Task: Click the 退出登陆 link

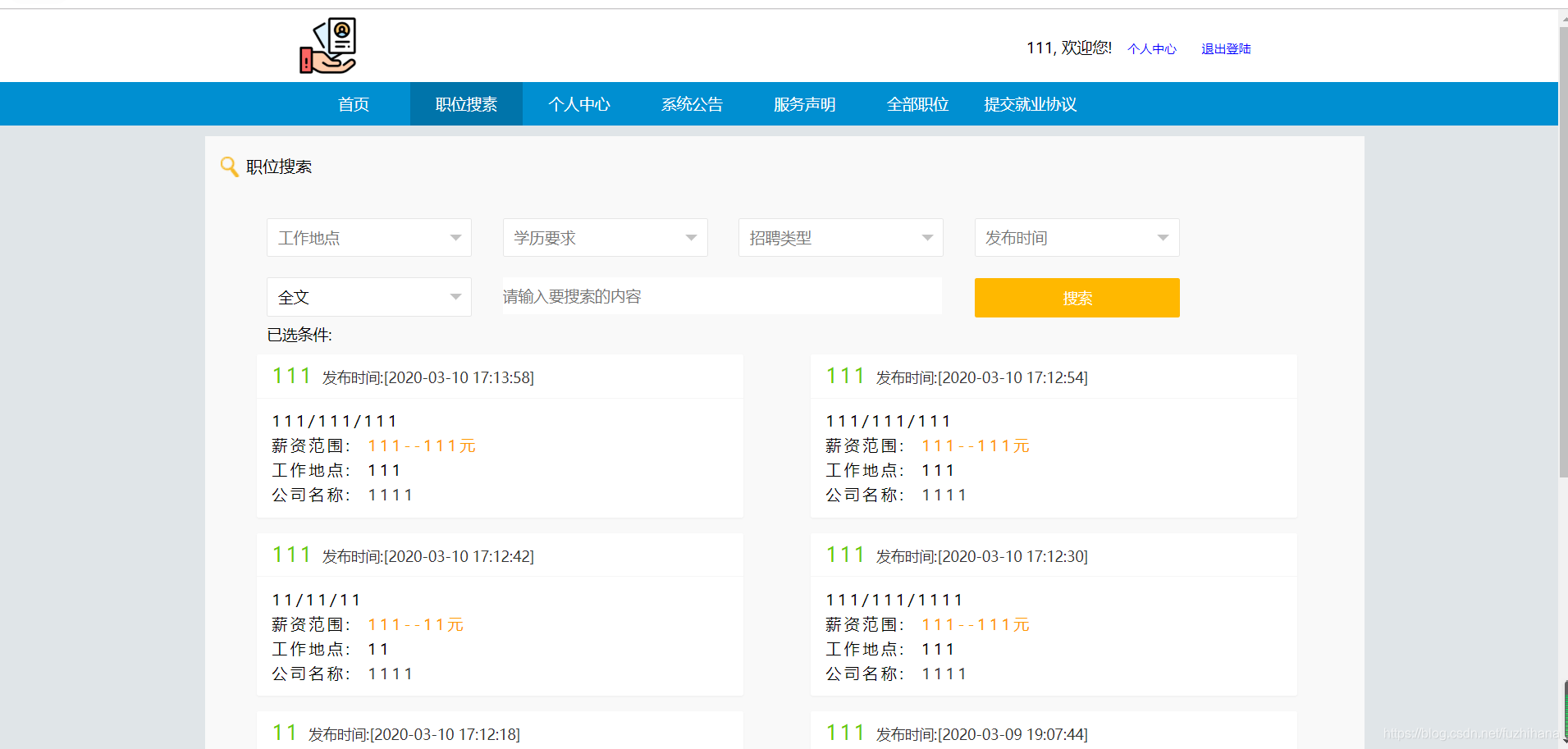Action: (x=1226, y=49)
